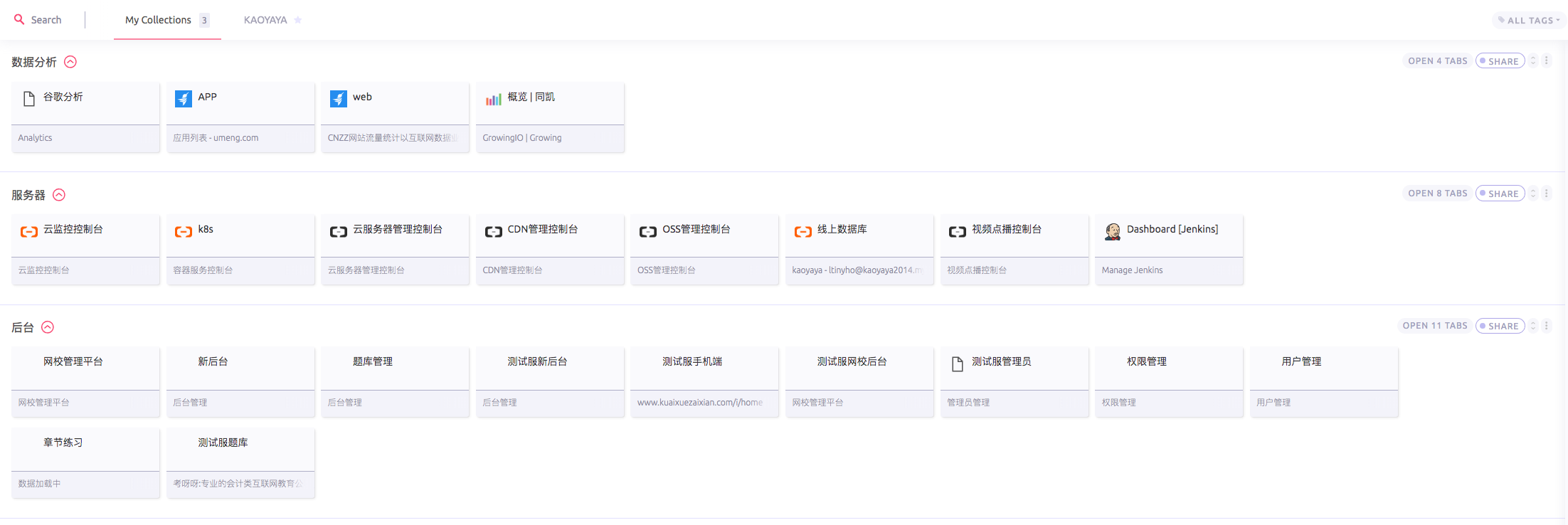Click the star icon beside KAOYAYA
Viewport: 1568px width, 525px height.
(298, 20)
